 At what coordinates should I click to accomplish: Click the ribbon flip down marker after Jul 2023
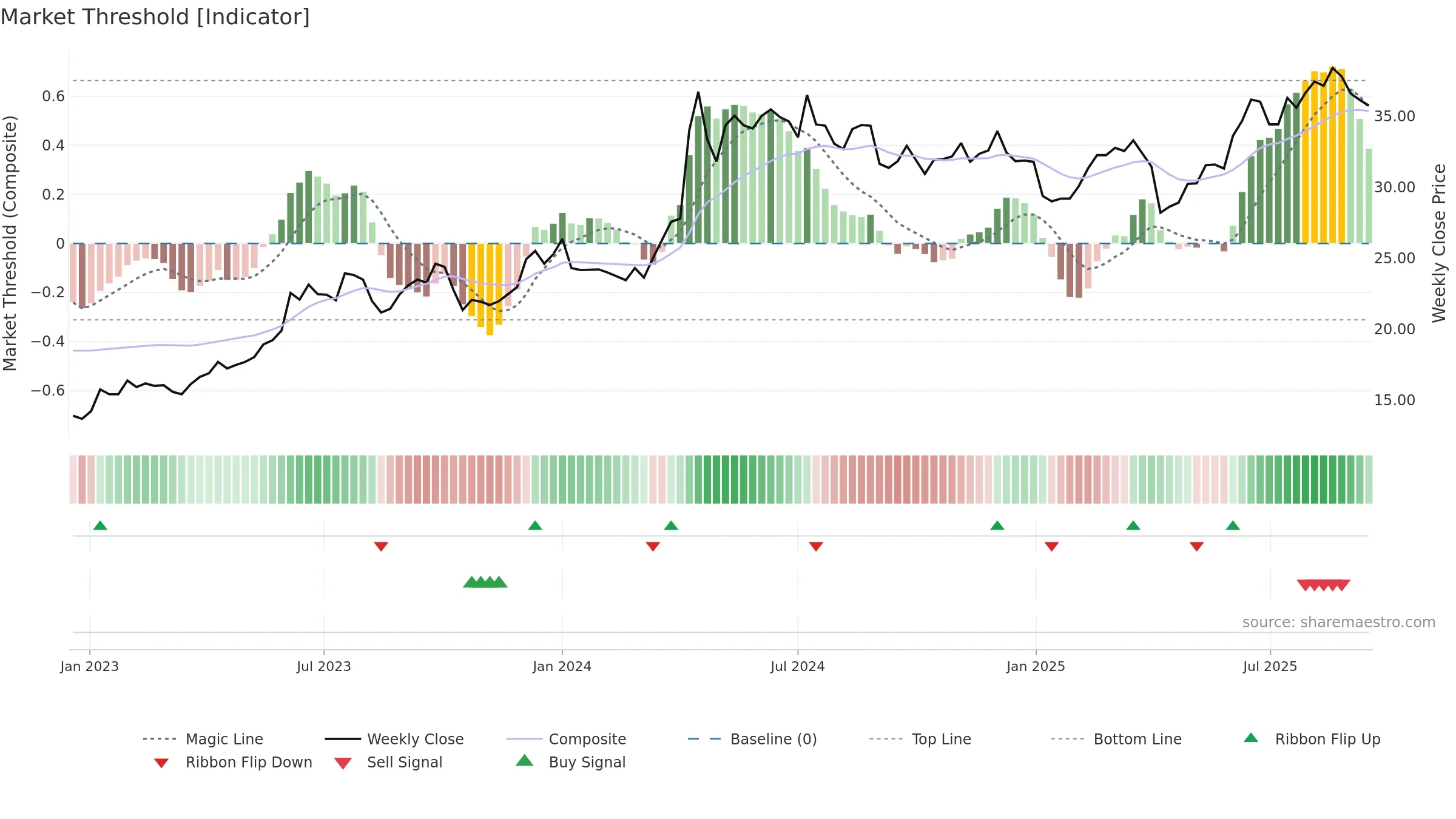pos(381,547)
